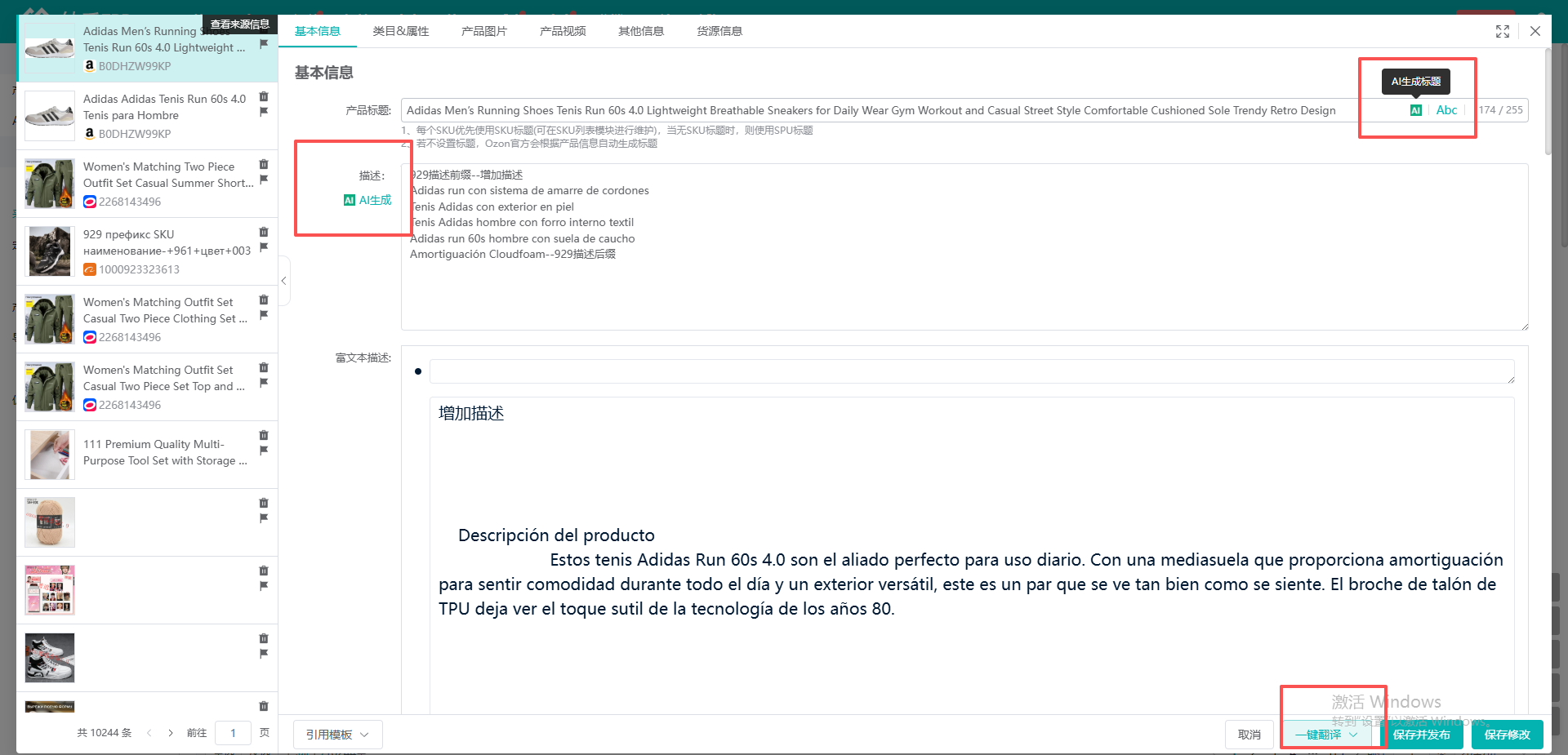Screen dimensions: 1568x755
Task: Click the 保存并发布 button
Action: click(1421, 735)
